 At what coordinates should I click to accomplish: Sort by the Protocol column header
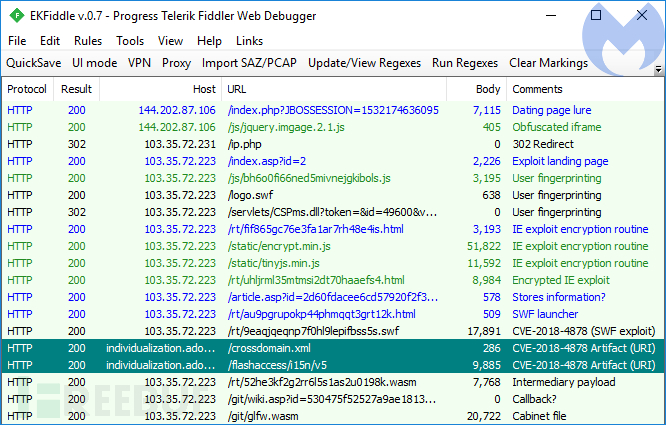27,89
